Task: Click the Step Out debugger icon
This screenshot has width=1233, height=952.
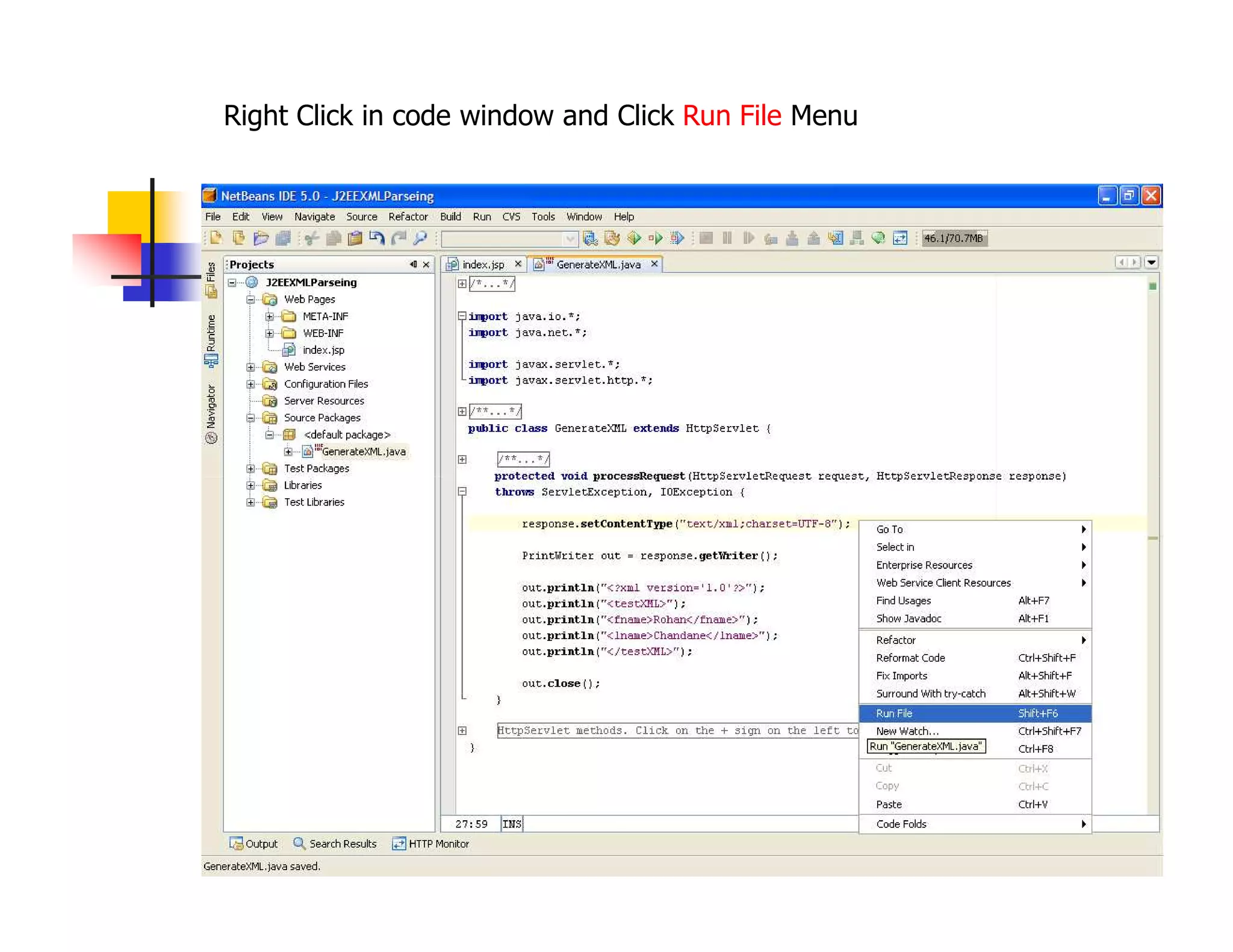Action: [x=813, y=238]
